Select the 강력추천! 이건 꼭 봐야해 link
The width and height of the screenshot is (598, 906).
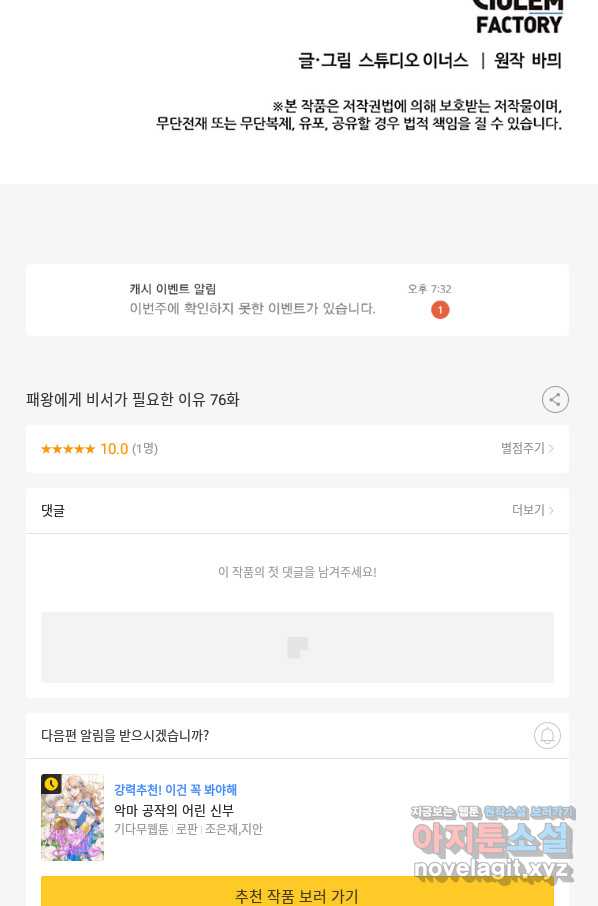click(176, 789)
